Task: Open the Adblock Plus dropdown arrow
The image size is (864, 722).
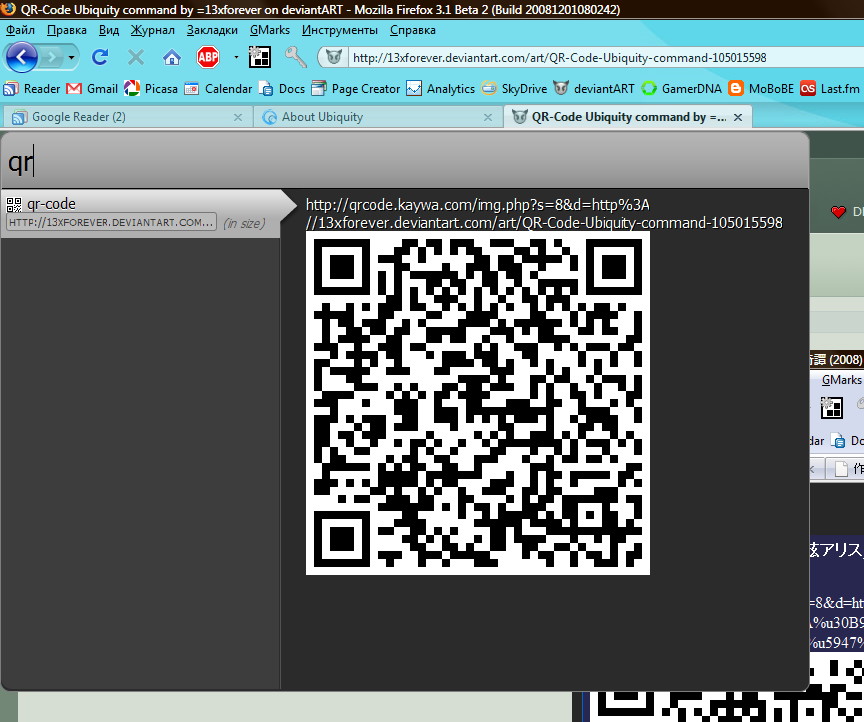Action: (x=236, y=57)
